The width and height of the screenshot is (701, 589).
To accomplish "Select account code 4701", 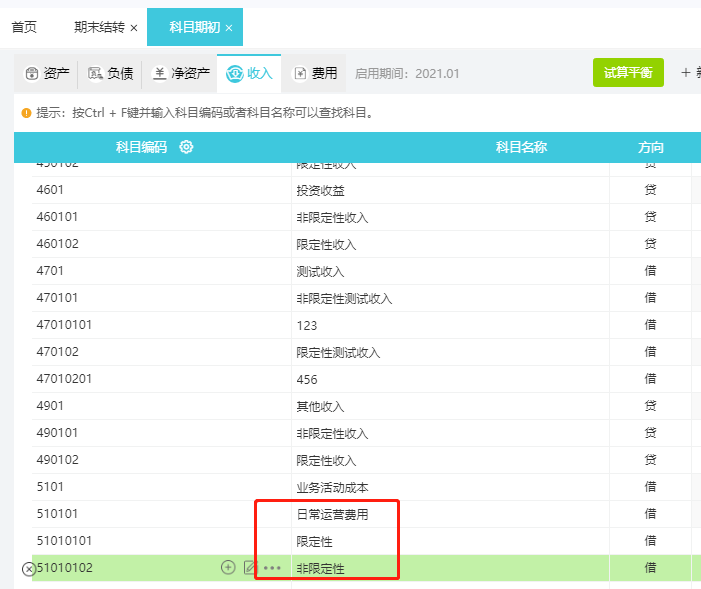I will (x=50, y=271).
